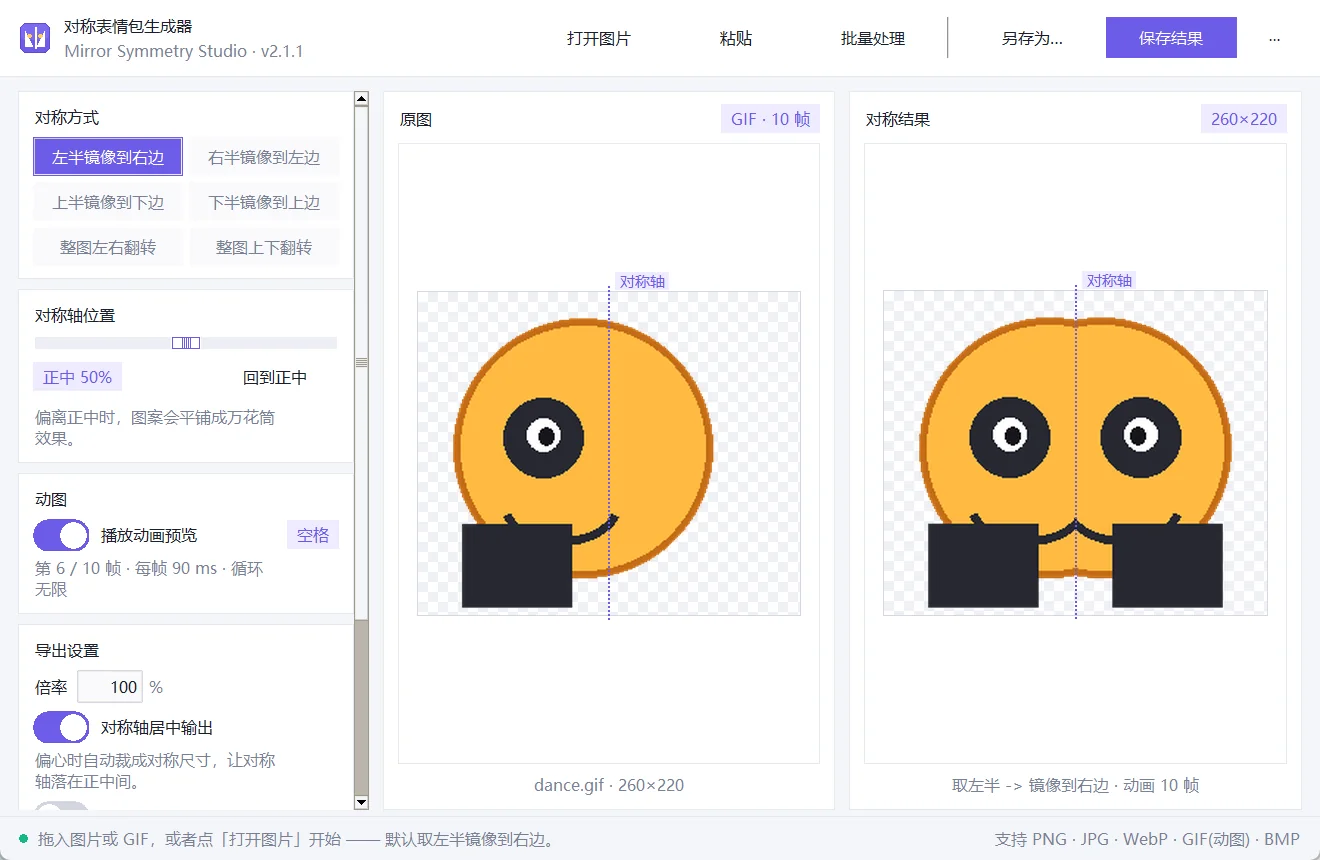Open 批量处理 batch processing
This screenshot has height=860, width=1320.
(873, 38)
